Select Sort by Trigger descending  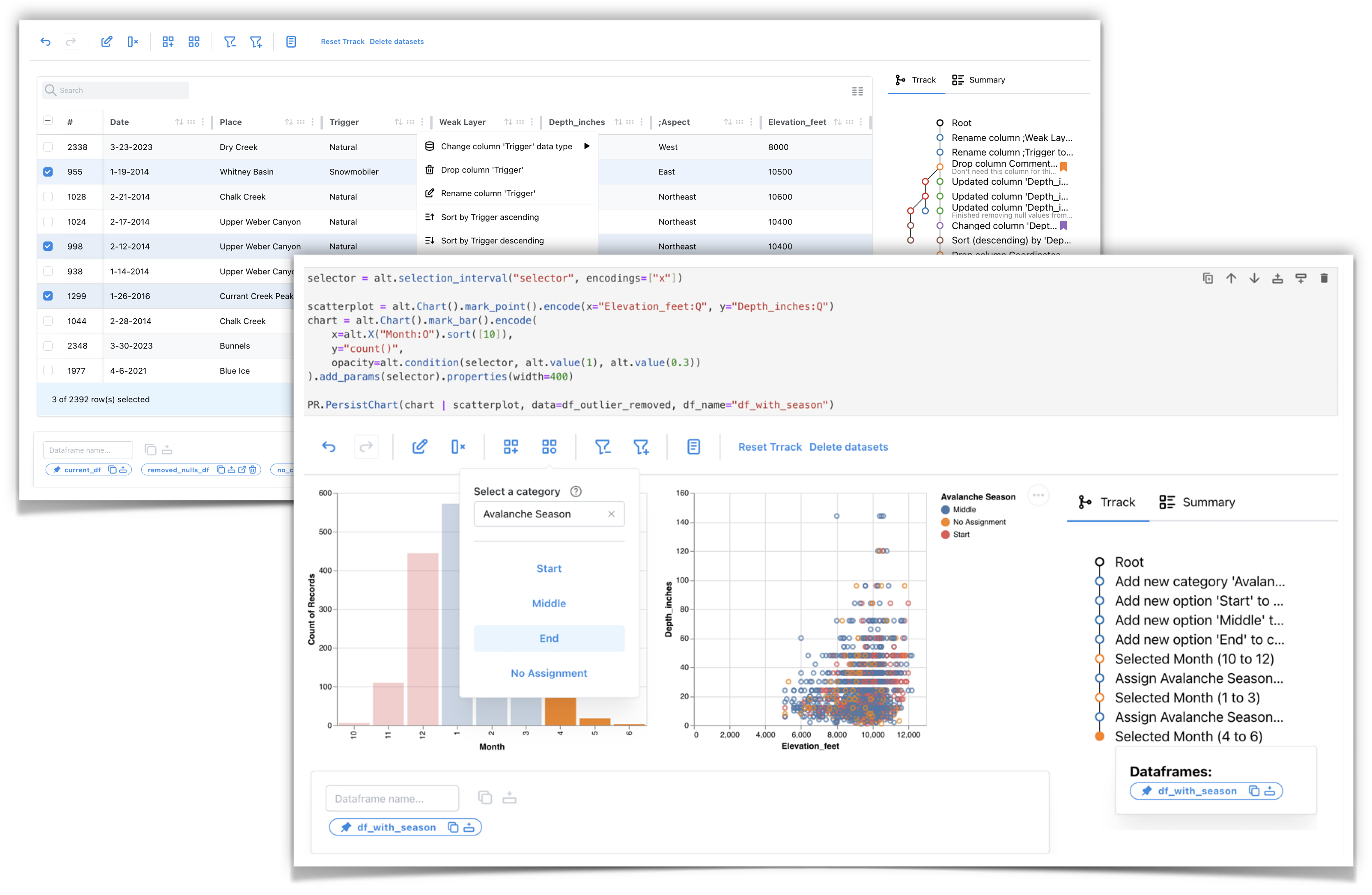[x=507, y=241]
